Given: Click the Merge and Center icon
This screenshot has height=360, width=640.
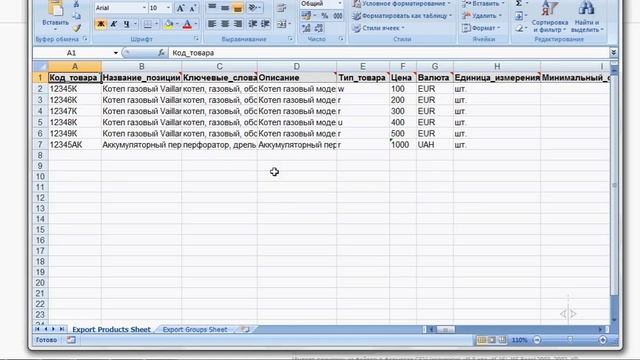Looking at the screenshot, I should (x=281, y=24).
